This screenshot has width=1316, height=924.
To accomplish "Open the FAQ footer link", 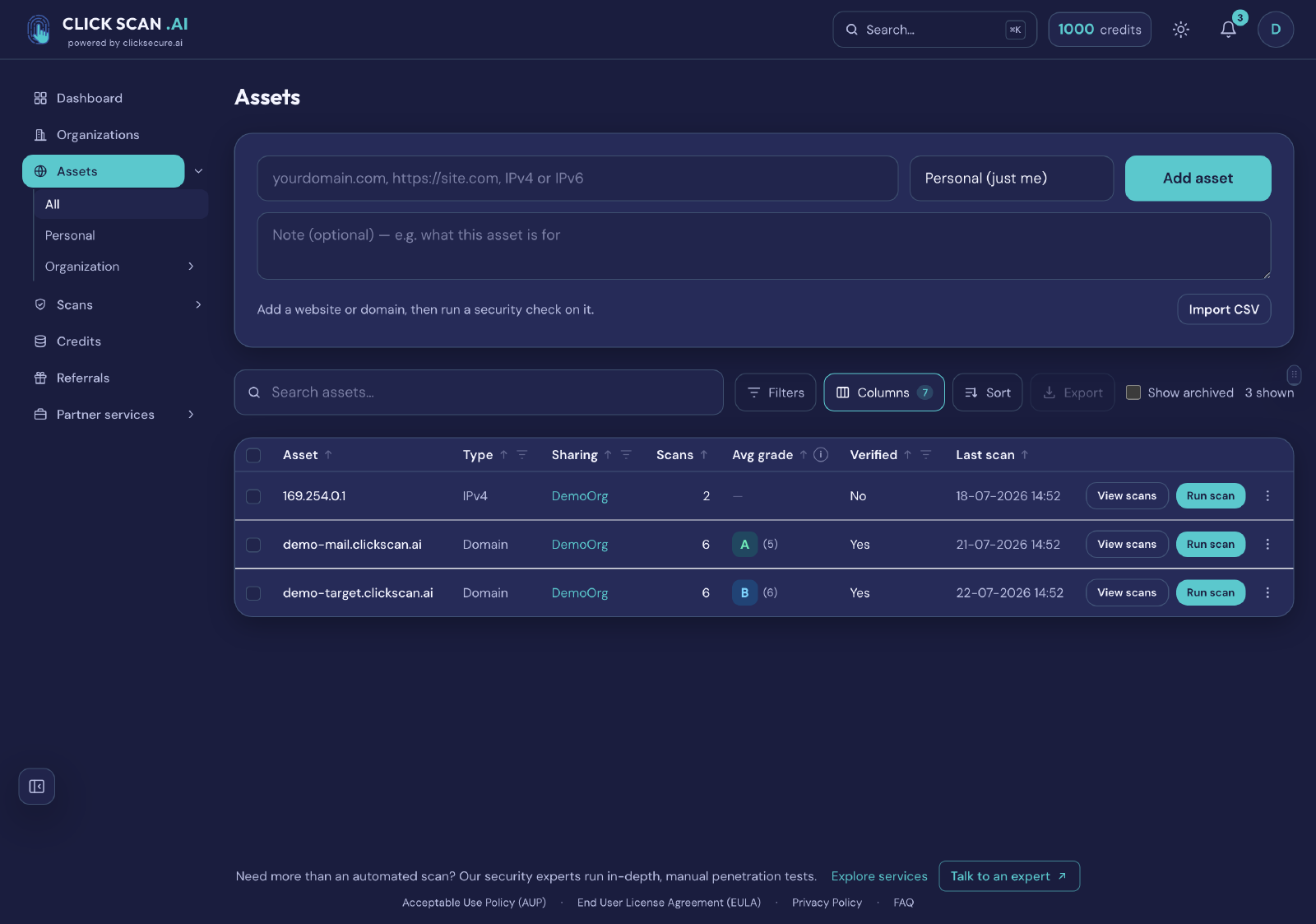I will click(x=903, y=903).
